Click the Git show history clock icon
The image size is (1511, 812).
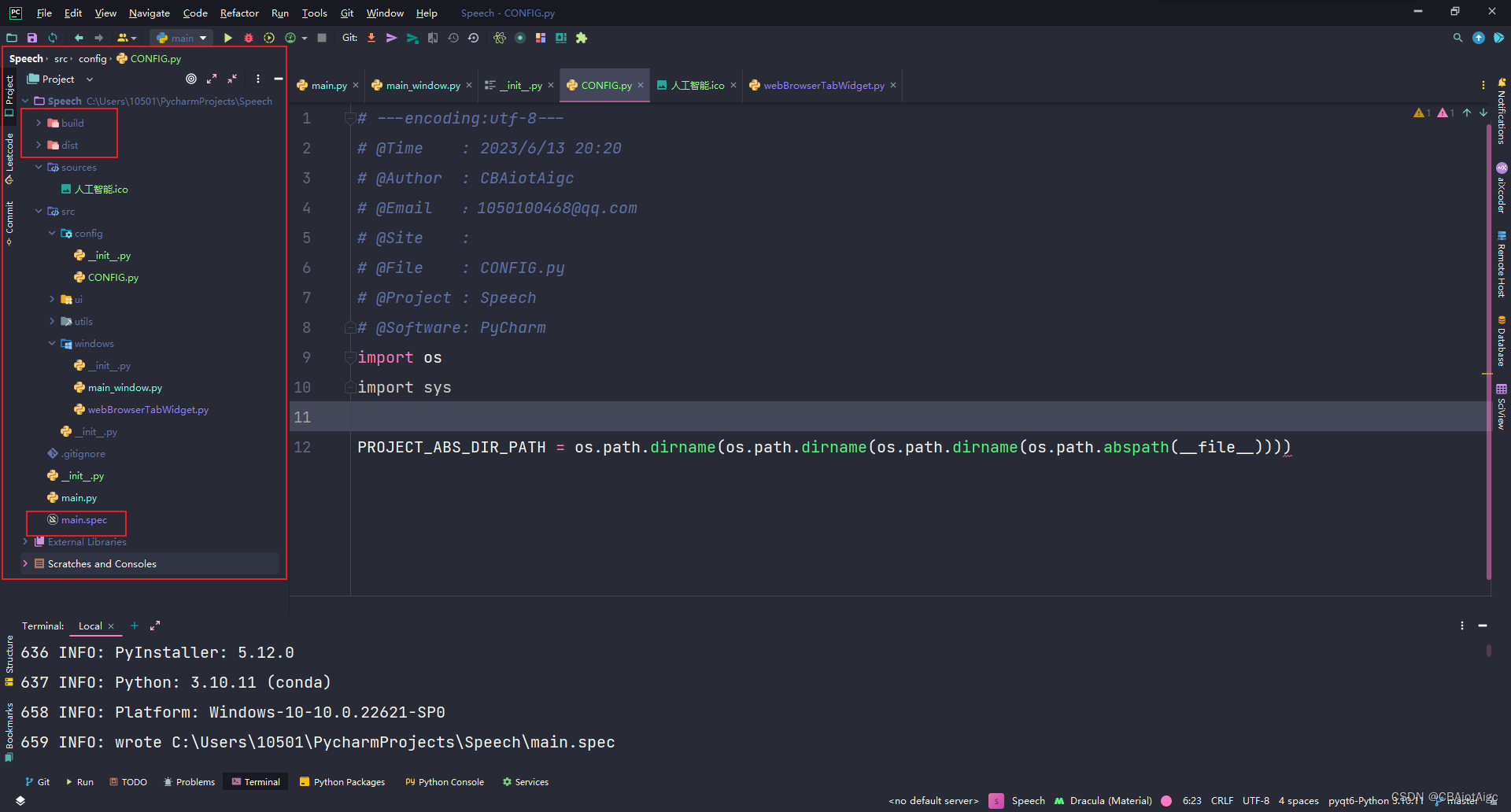click(453, 38)
